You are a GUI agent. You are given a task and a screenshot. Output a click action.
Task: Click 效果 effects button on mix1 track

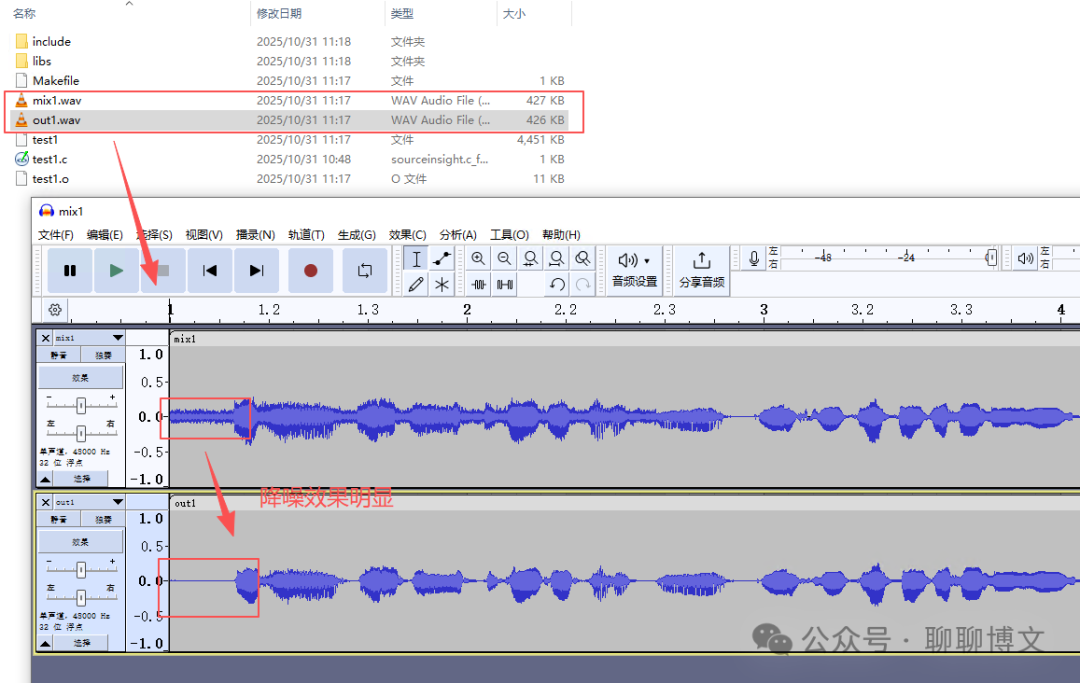click(x=81, y=378)
